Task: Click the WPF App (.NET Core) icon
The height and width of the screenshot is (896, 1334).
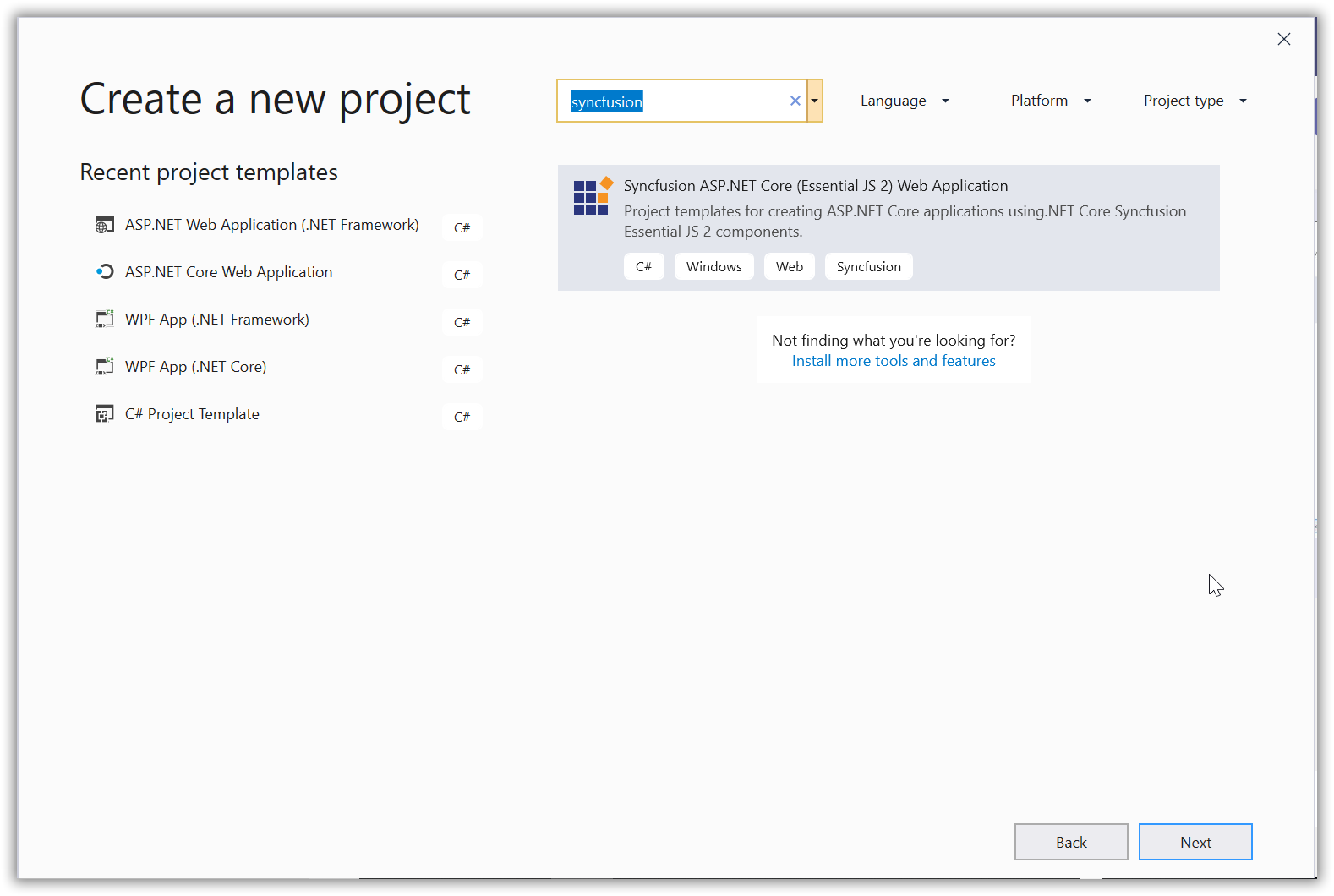Action: click(x=104, y=367)
